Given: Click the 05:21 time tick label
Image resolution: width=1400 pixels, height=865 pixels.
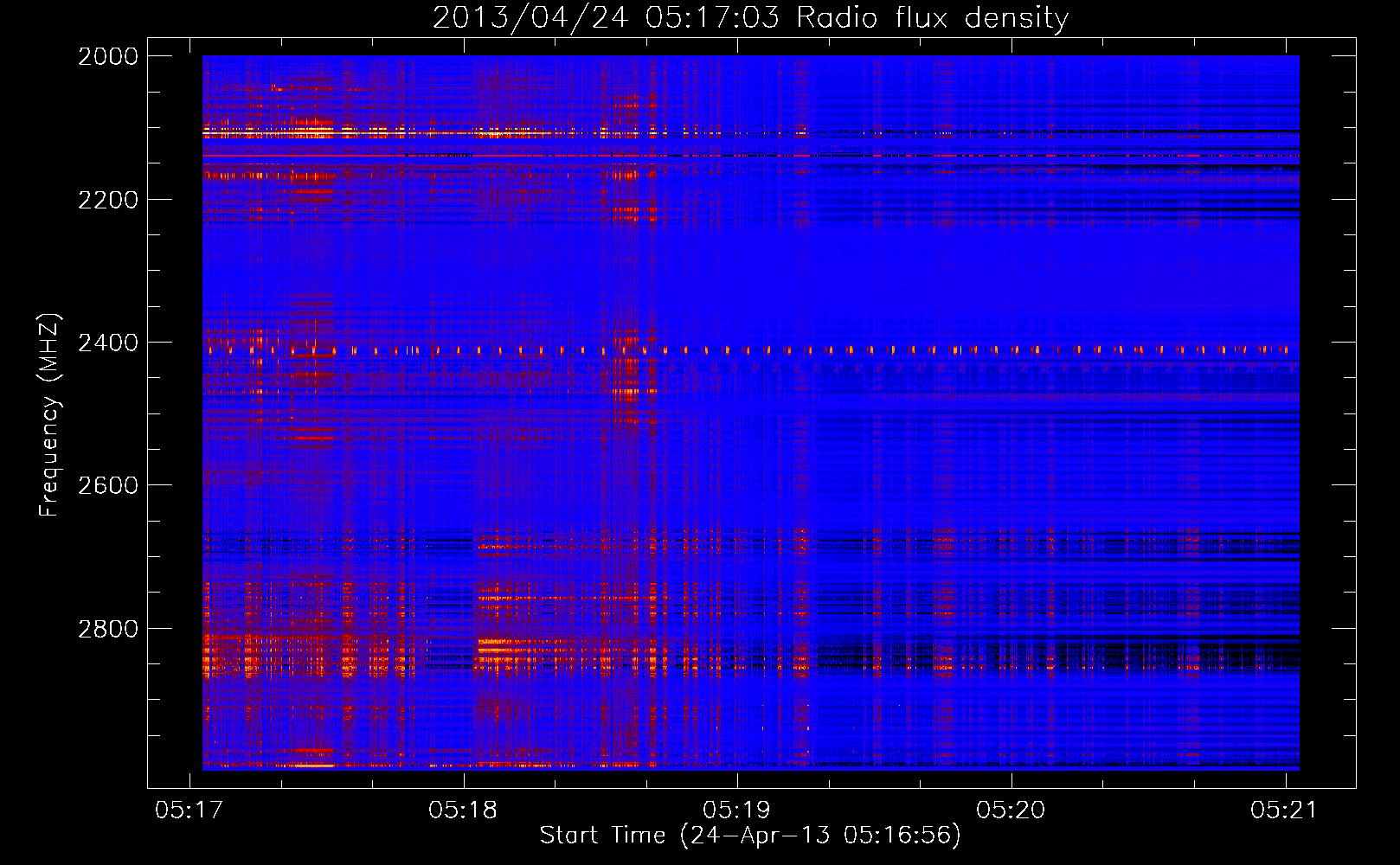Looking at the screenshot, I should coord(1284,810).
